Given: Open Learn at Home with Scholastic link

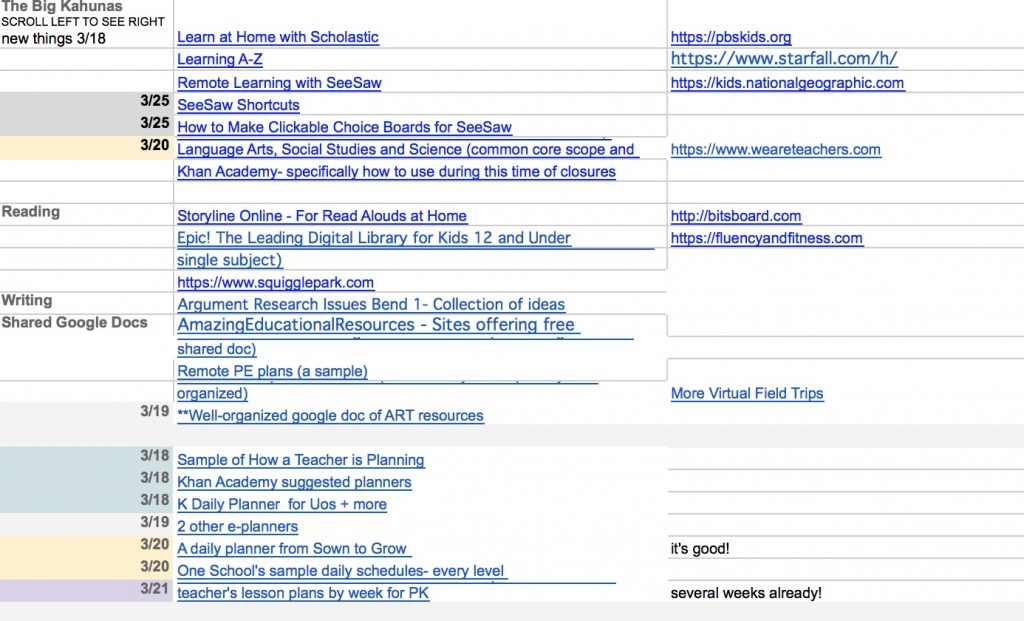Looking at the screenshot, I should 278,37.
